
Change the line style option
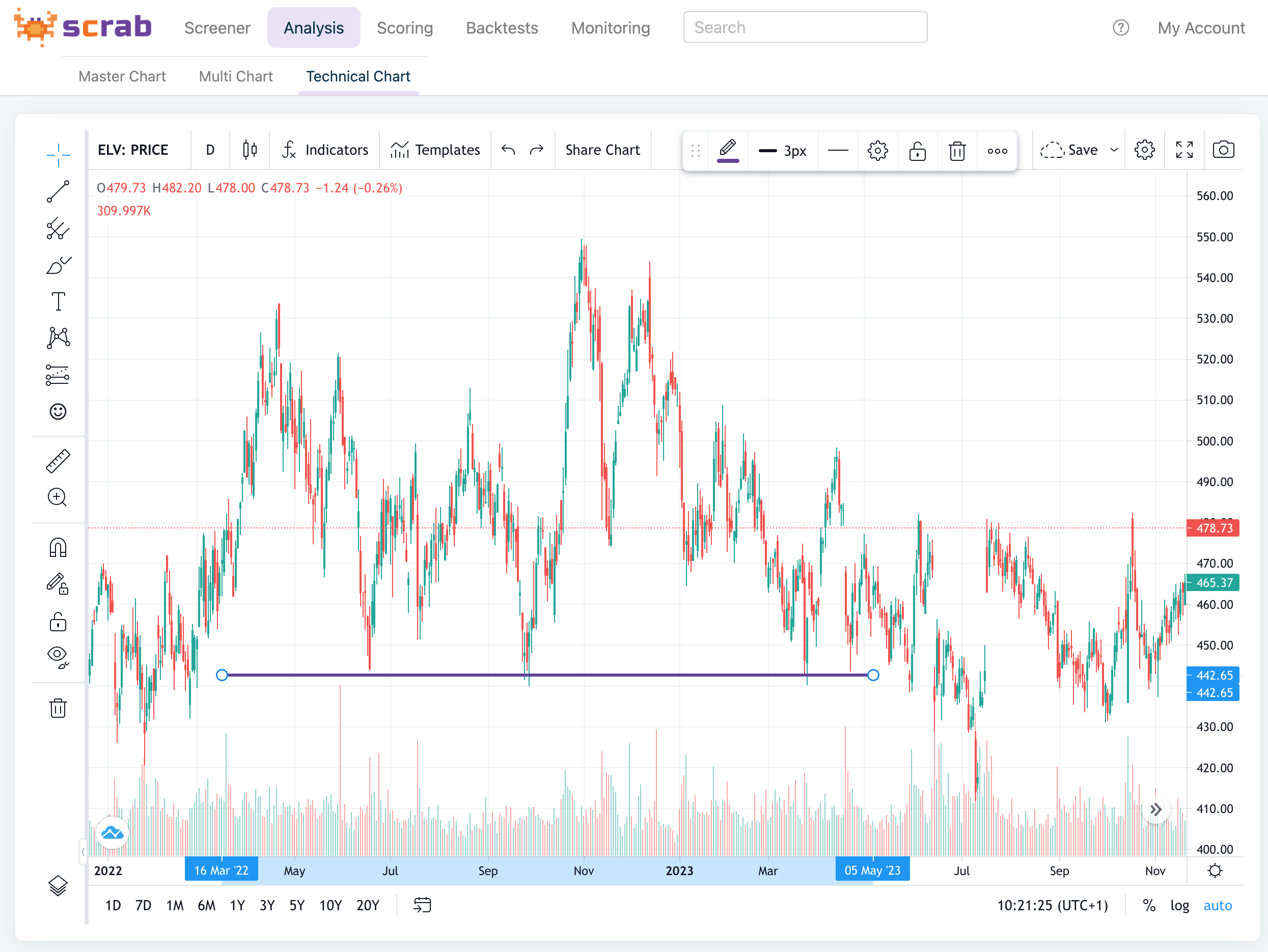tap(838, 151)
